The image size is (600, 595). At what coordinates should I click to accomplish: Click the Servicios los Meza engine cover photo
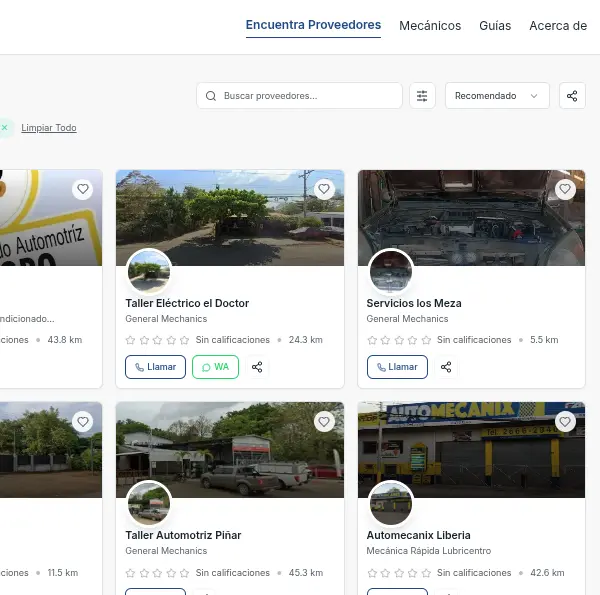click(x=471, y=218)
